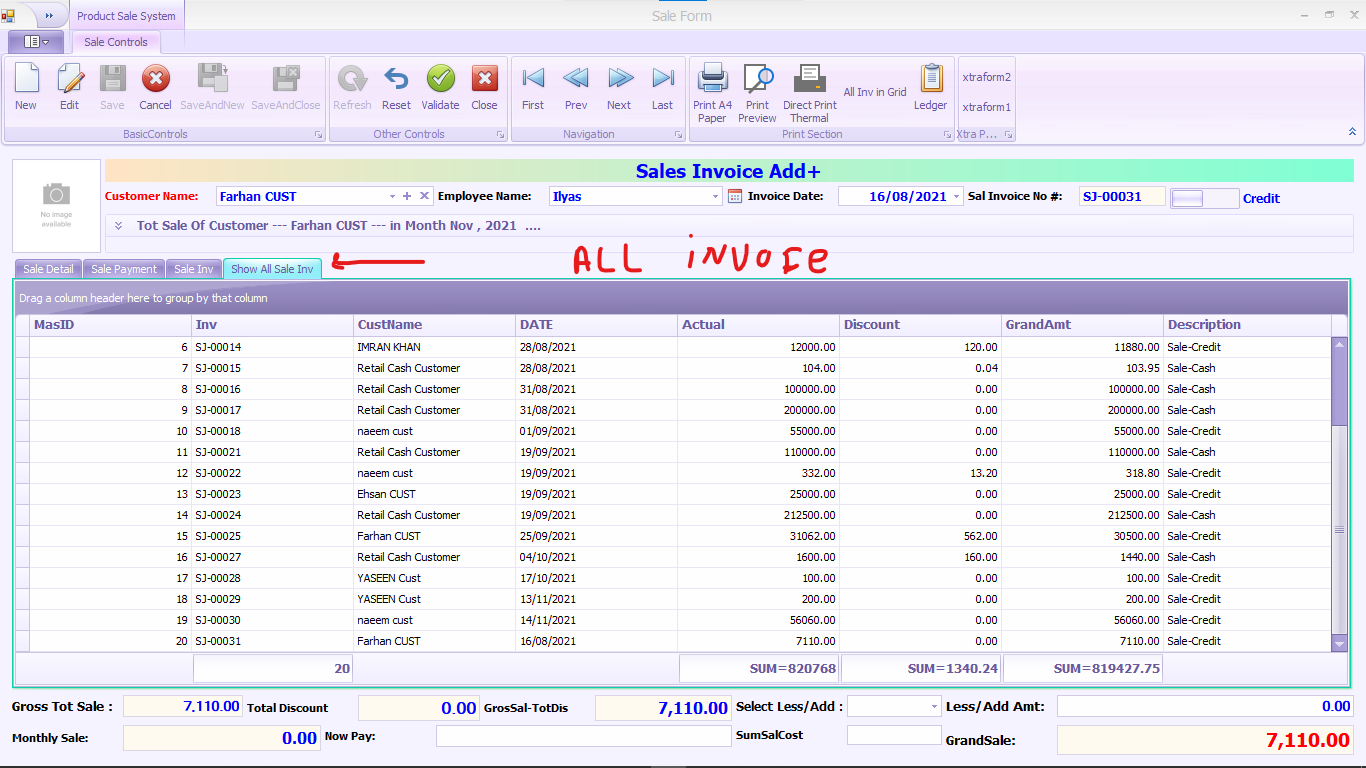Jump to the Last invoice record
The height and width of the screenshot is (768, 1366).
[663, 87]
